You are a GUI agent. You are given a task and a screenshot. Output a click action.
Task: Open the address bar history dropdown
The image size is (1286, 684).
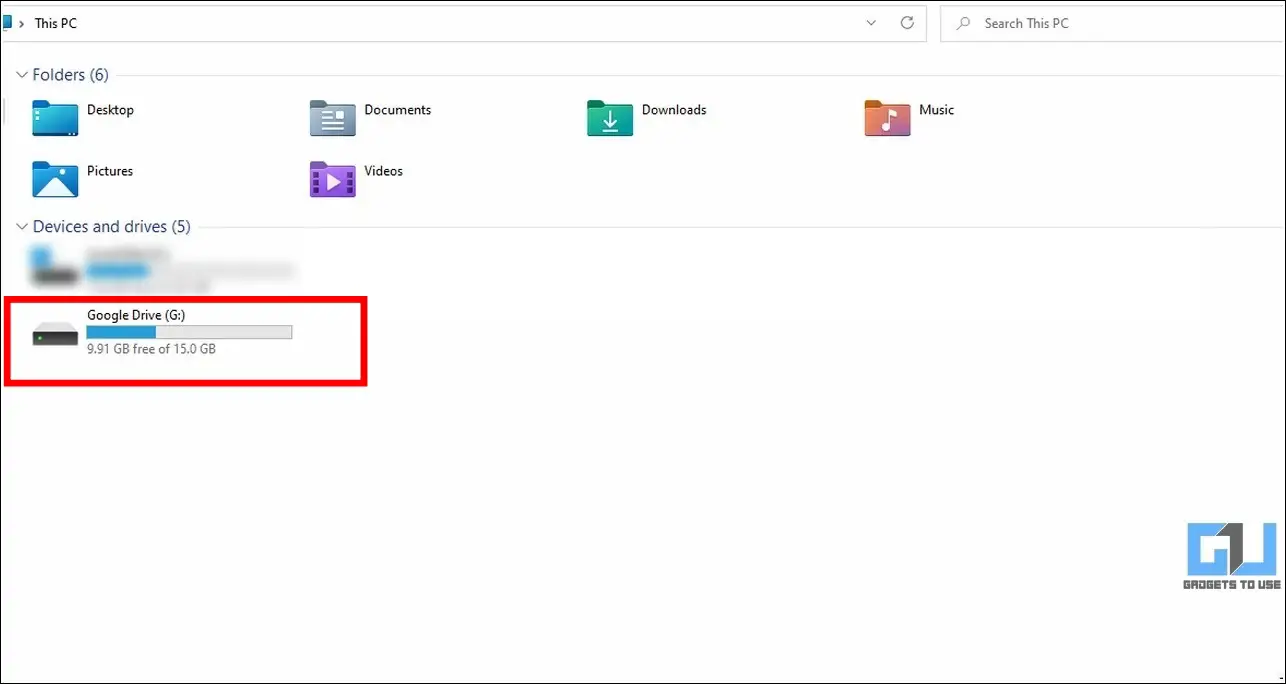[x=871, y=23]
